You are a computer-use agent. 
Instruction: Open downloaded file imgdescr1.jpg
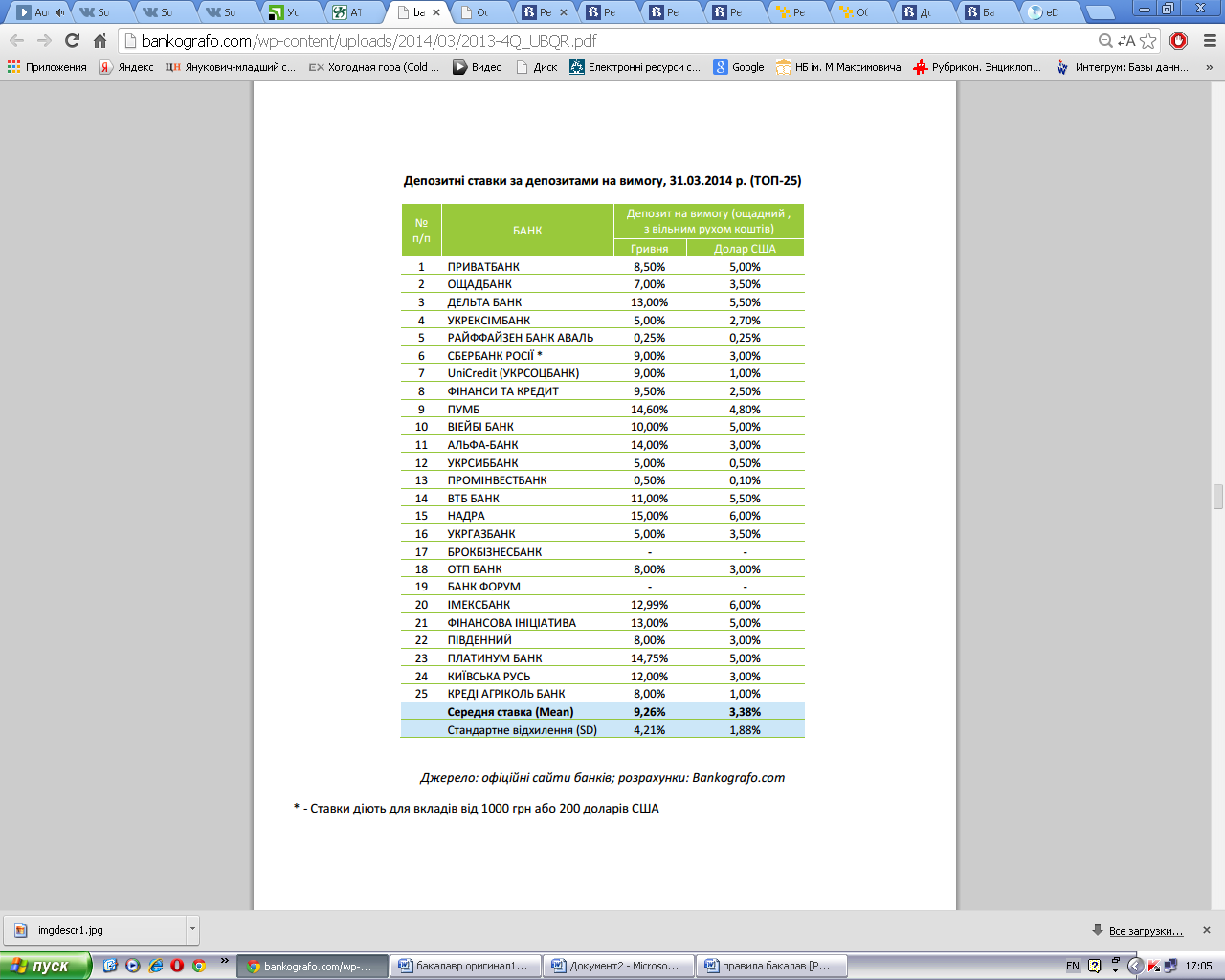96,929
